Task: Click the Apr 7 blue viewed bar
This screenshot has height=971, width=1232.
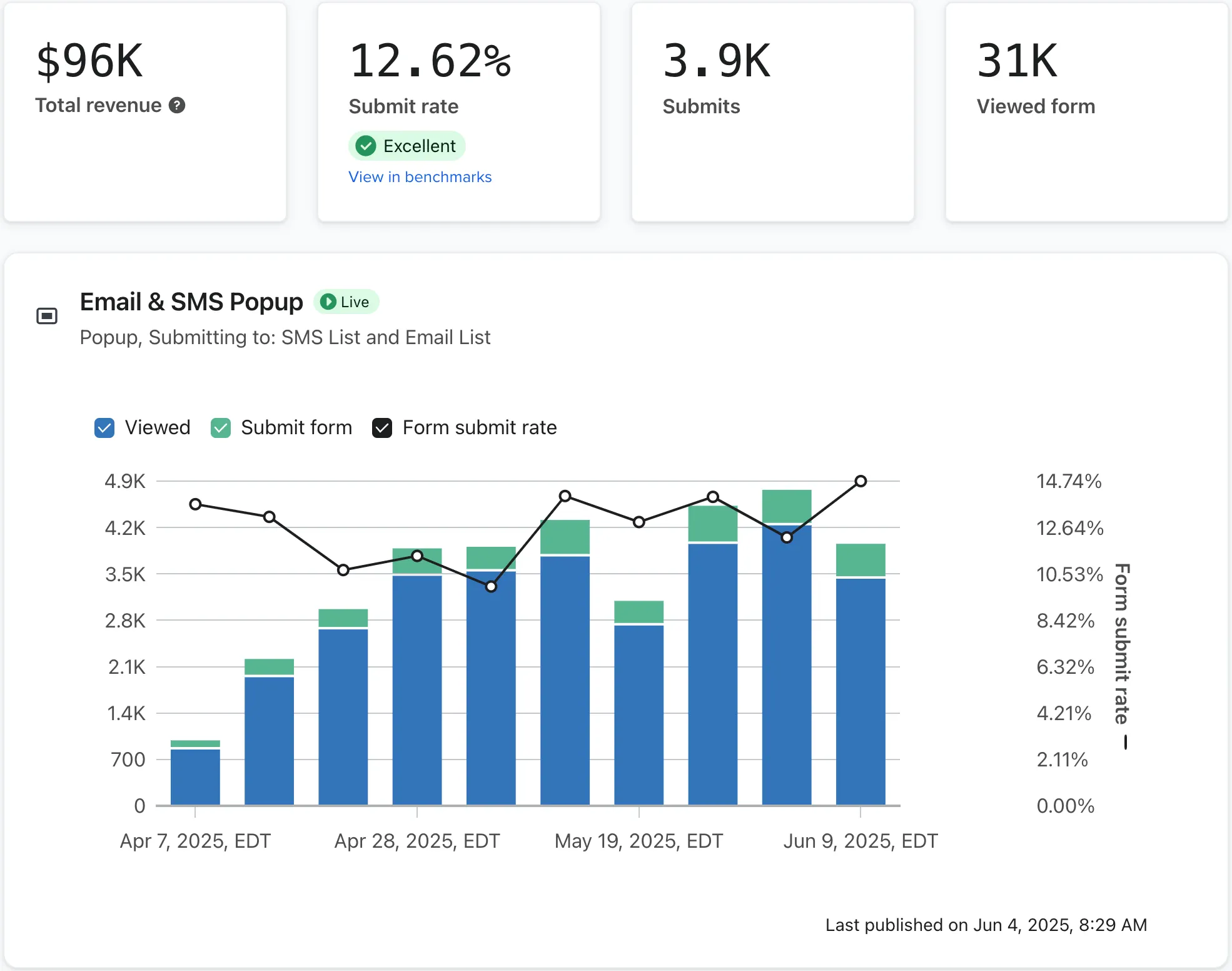Action: tap(195, 777)
